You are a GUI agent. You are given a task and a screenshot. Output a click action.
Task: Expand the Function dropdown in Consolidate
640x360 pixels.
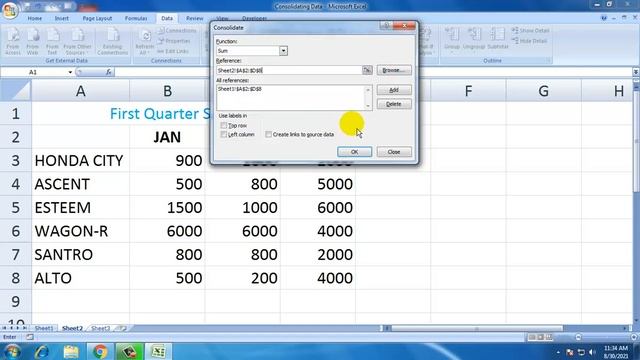coord(283,51)
